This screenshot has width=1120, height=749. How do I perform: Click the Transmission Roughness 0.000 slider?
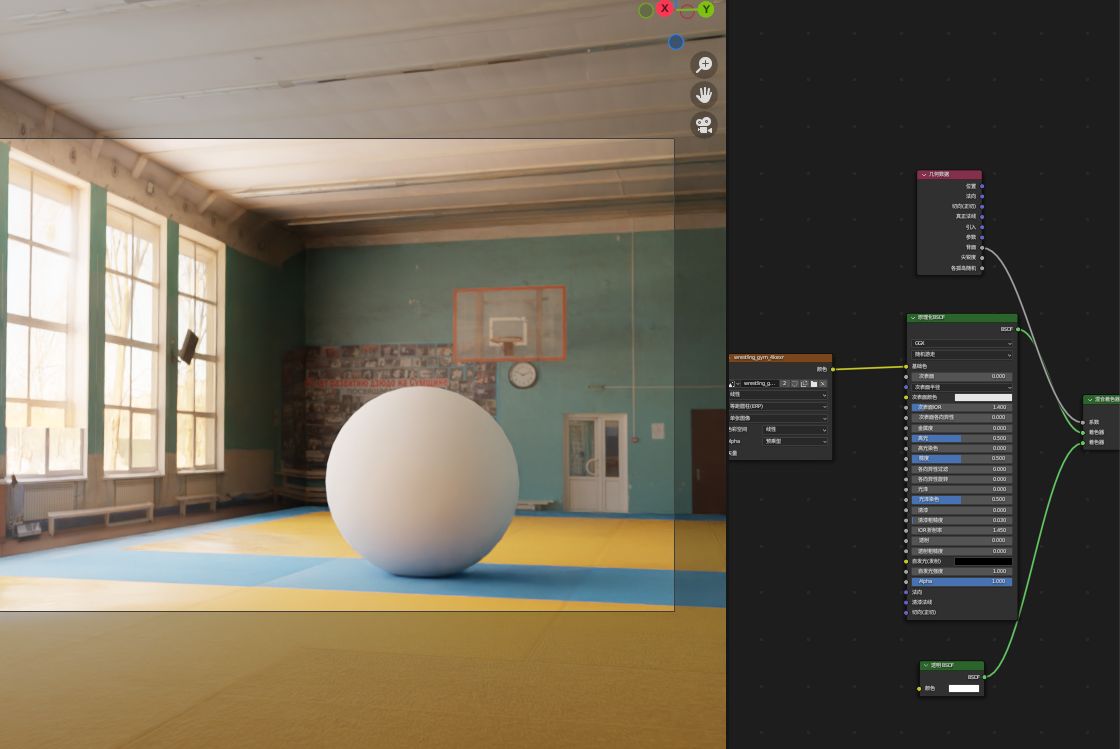pos(962,551)
